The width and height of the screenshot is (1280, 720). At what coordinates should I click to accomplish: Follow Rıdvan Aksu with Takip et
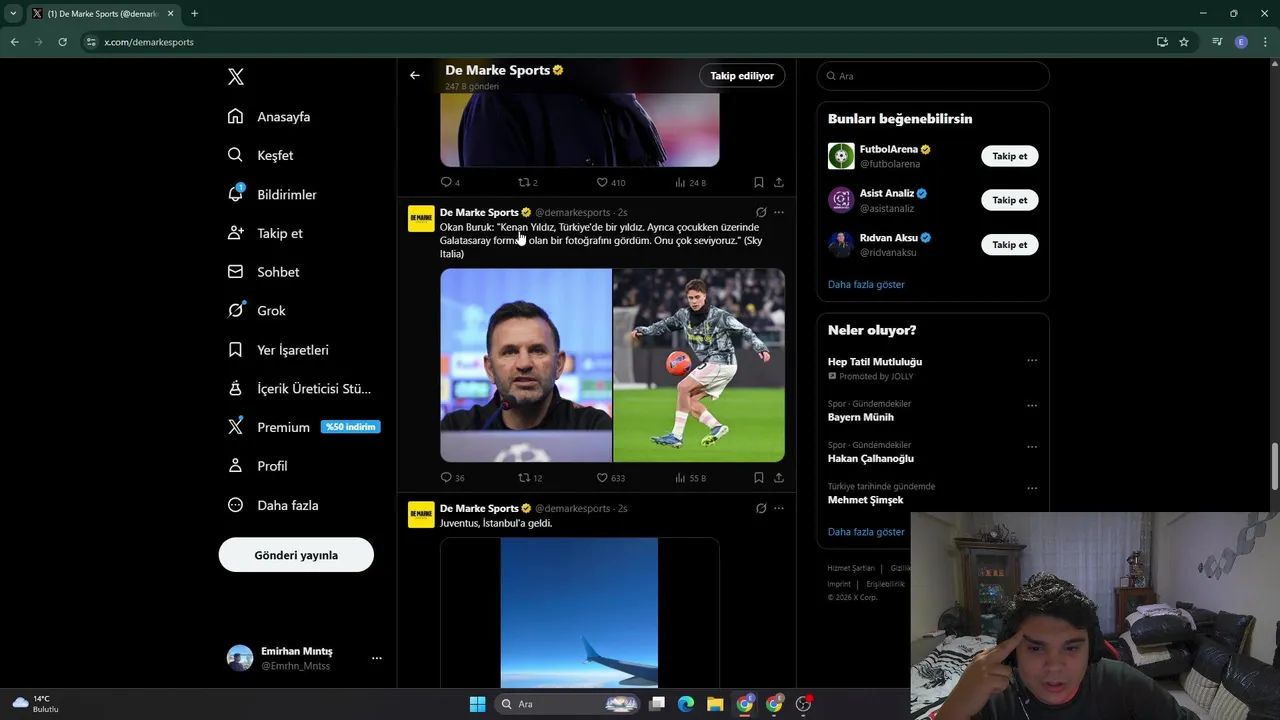[1010, 244]
